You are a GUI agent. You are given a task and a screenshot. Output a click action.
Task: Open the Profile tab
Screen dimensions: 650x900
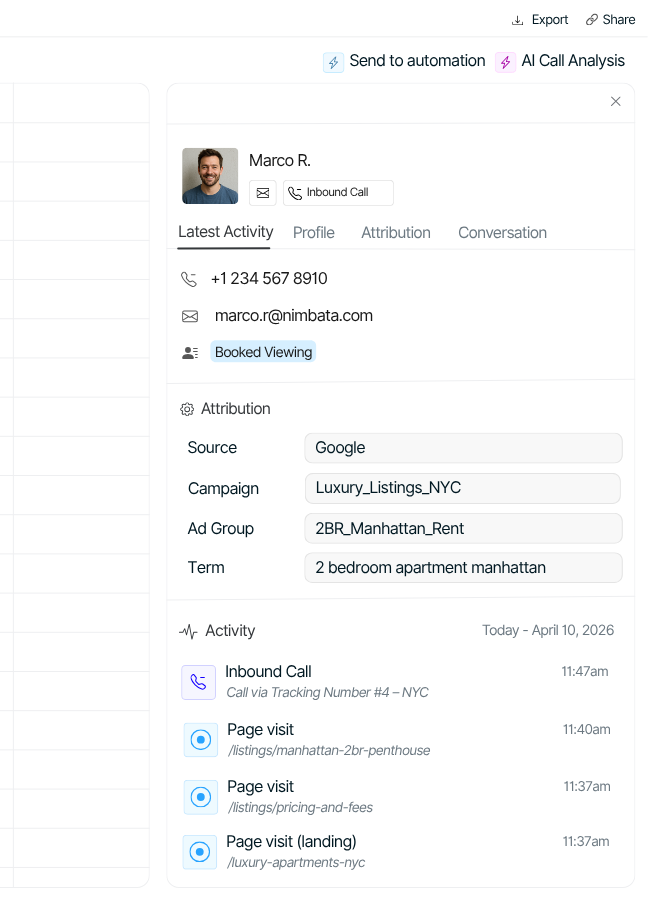314,233
